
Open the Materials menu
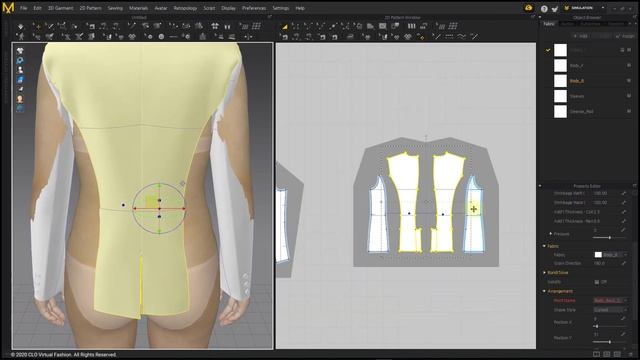tap(138, 8)
